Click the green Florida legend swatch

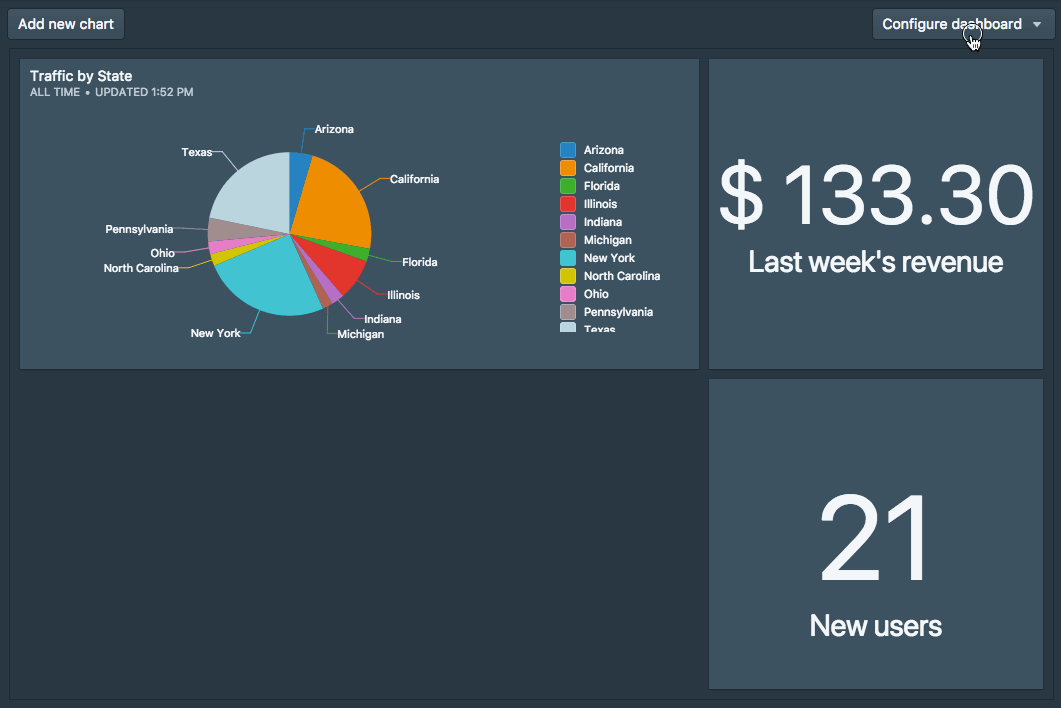(568, 185)
